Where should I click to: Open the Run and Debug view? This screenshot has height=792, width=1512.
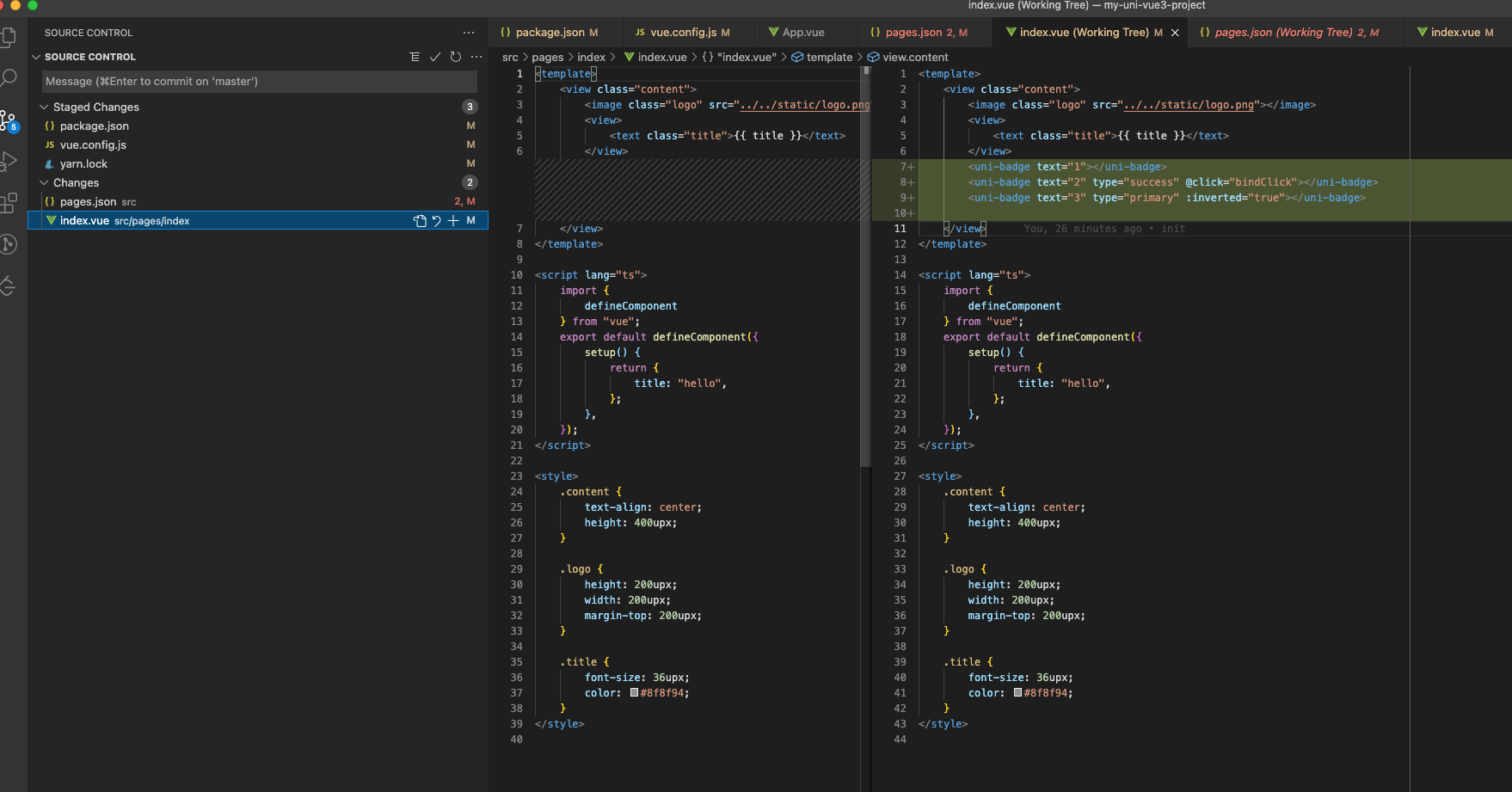(x=10, y=160)
